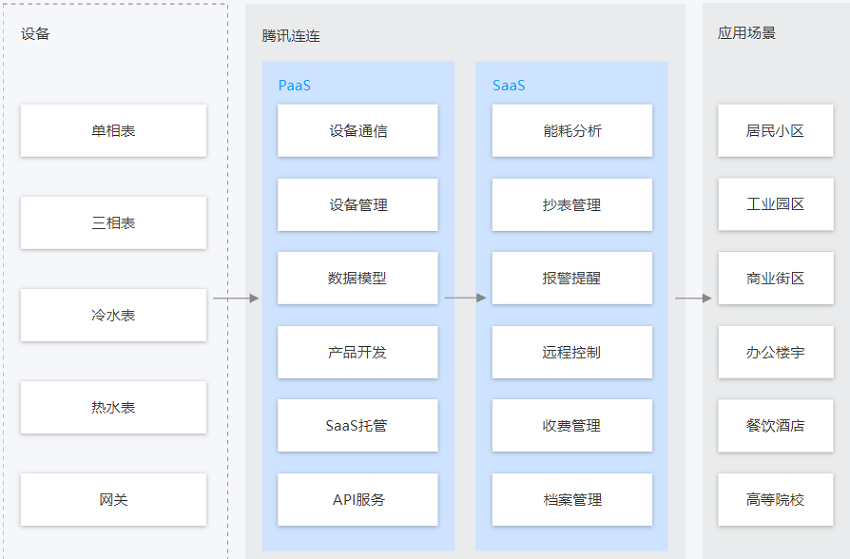Image resolution: width=850 pixels, height=559 pixels.
Task: Select the 热水表 box
Action: point(113,407)
